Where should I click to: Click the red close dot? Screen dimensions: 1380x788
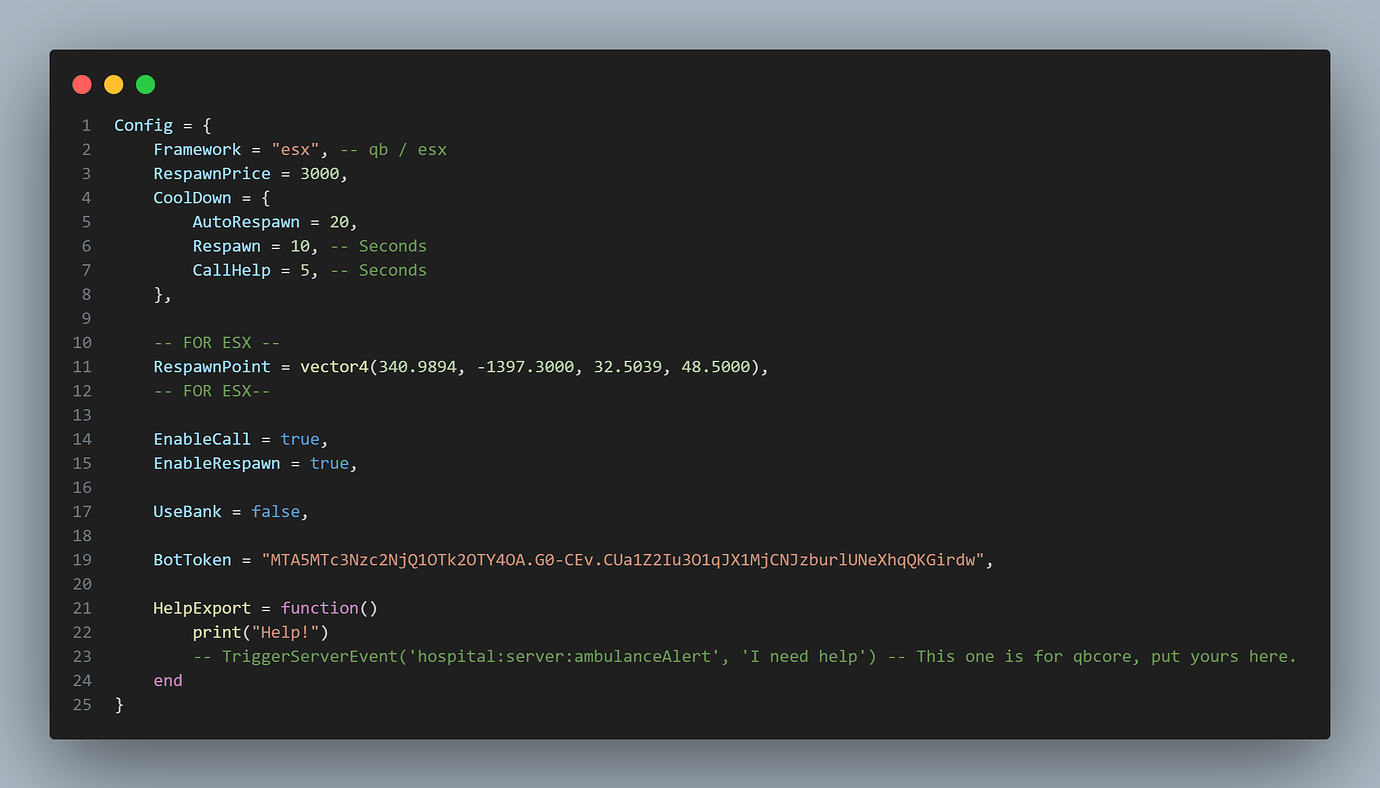(82, 85)
